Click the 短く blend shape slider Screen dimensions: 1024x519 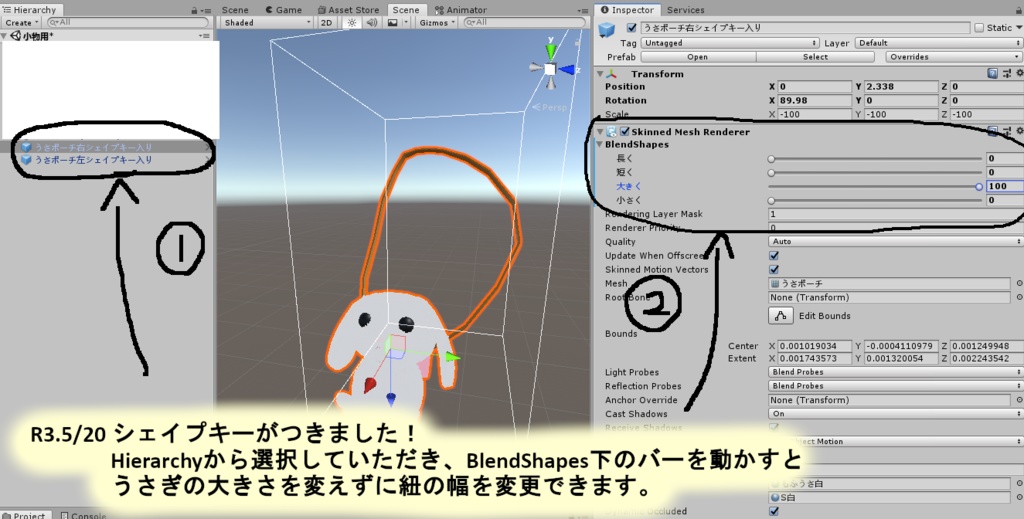click(x=876, y=173)
